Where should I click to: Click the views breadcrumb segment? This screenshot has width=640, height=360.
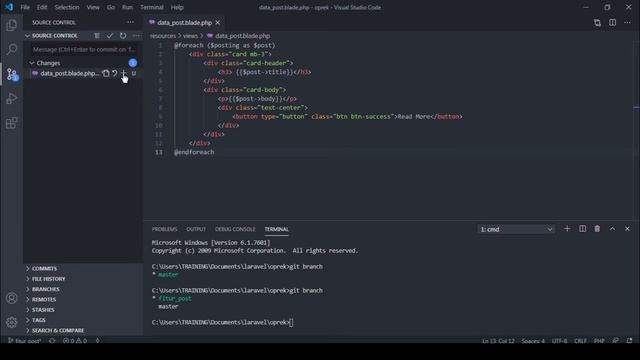click(190, 36)
